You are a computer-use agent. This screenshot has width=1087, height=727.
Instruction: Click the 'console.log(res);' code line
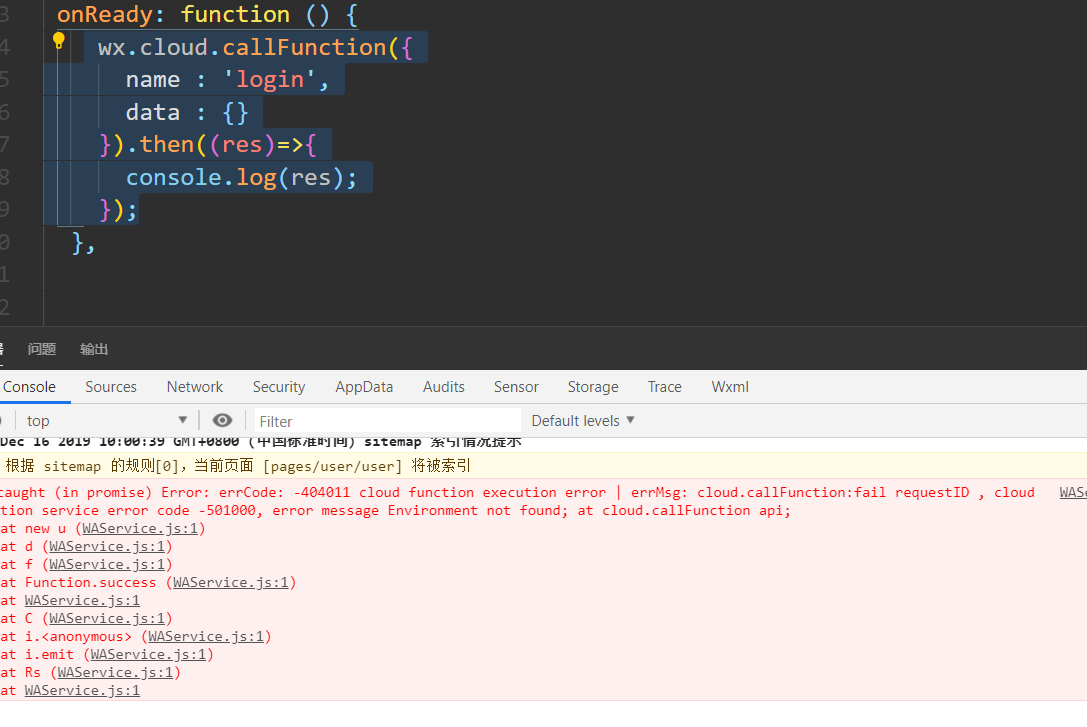(x=241, y=177)
